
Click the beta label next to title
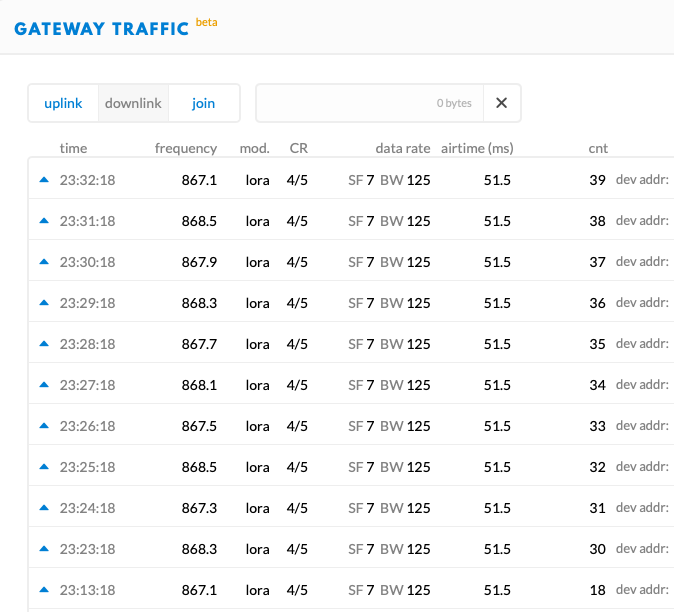click(206, 22)
